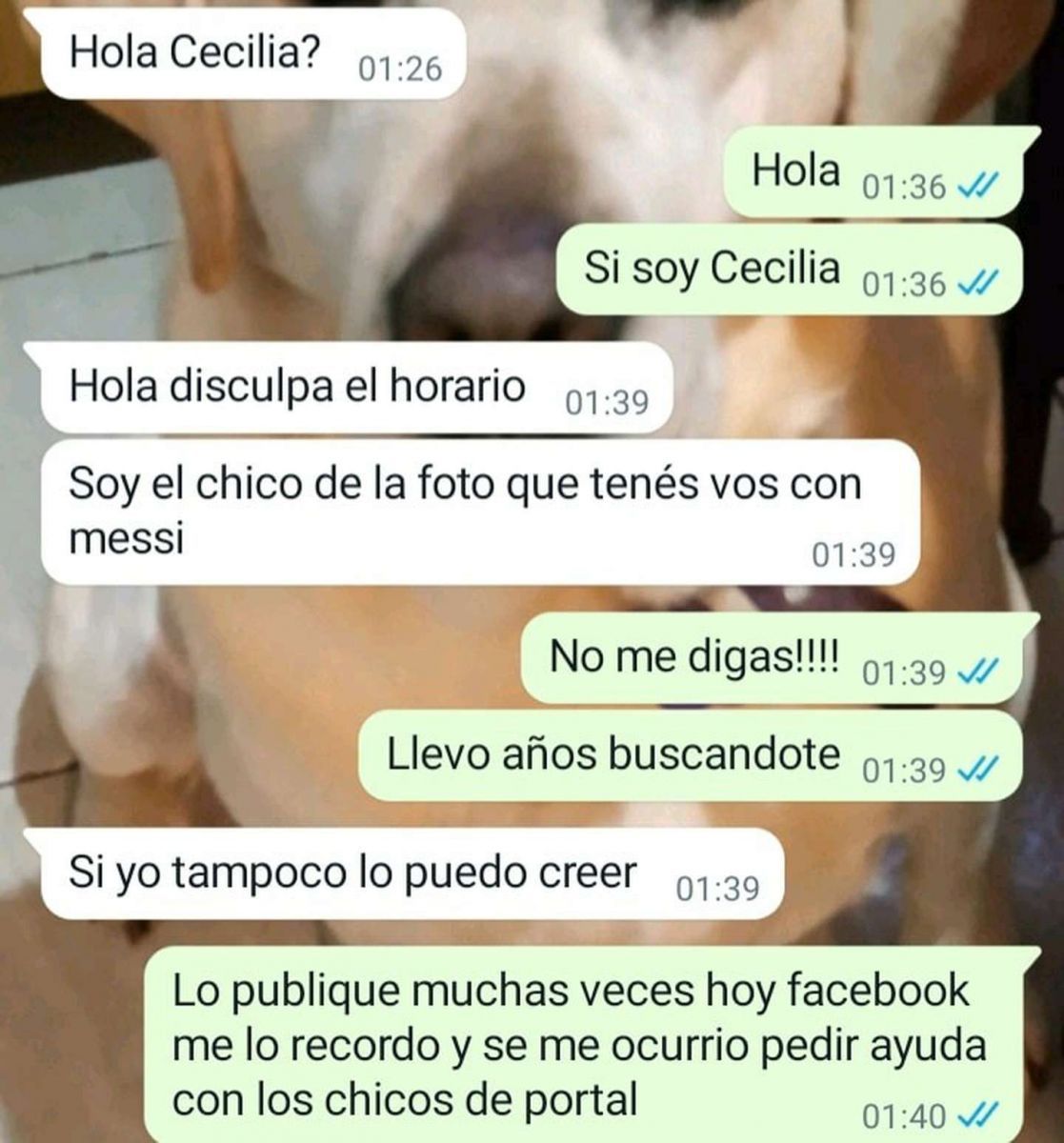Image resolution: width=1064 pixels, height=1143 pixels.
Task: Click the 01:26 timestamp on first message
Action: 399,70
